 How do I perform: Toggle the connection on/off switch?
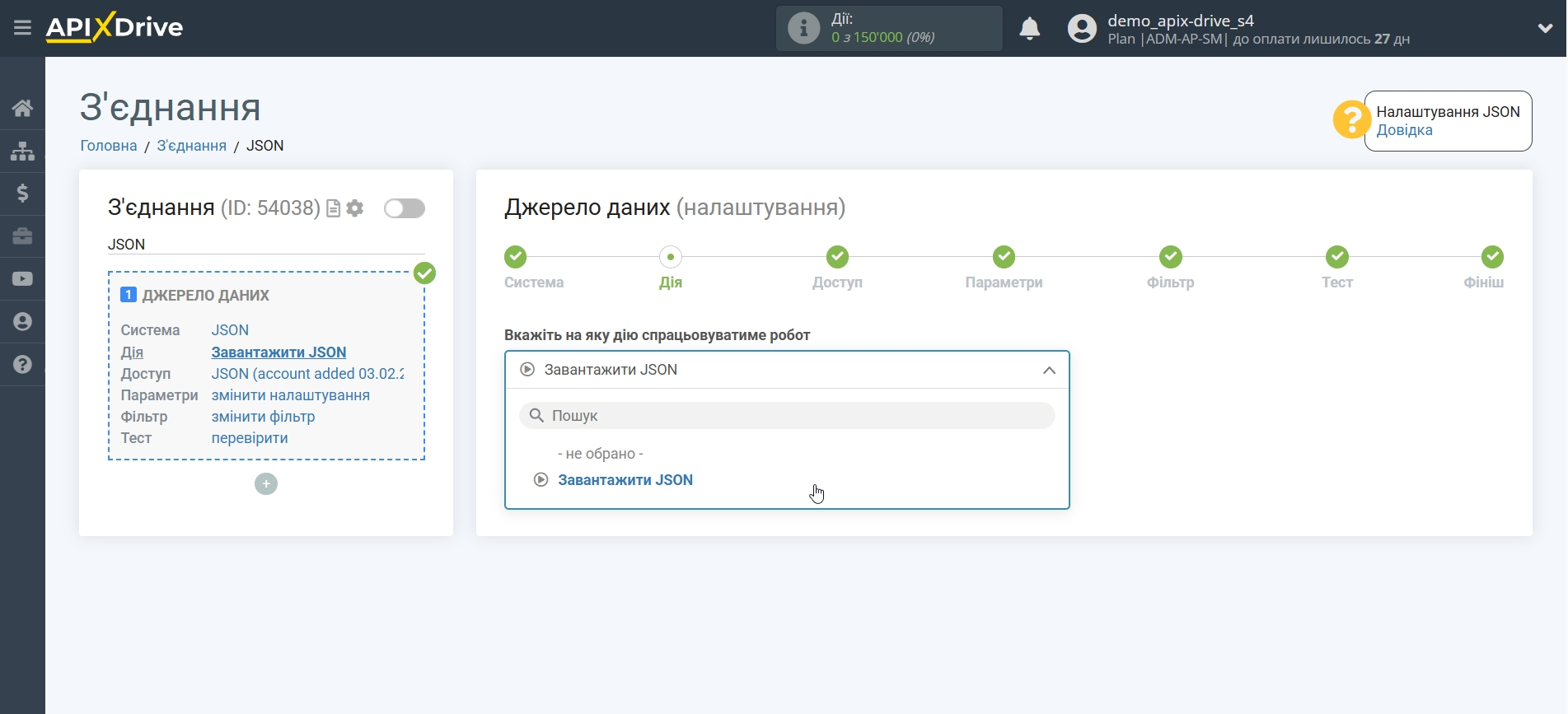405,208
